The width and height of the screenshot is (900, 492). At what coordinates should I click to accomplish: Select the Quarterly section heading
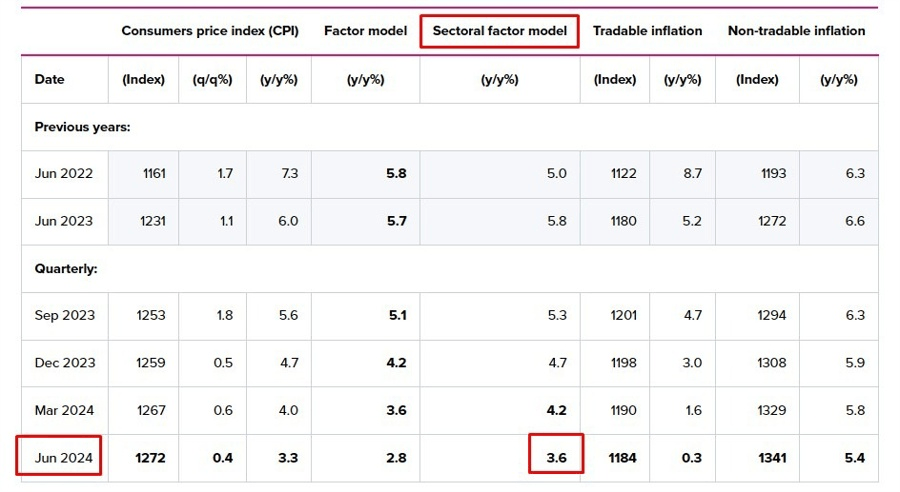[x=65, y=269]
